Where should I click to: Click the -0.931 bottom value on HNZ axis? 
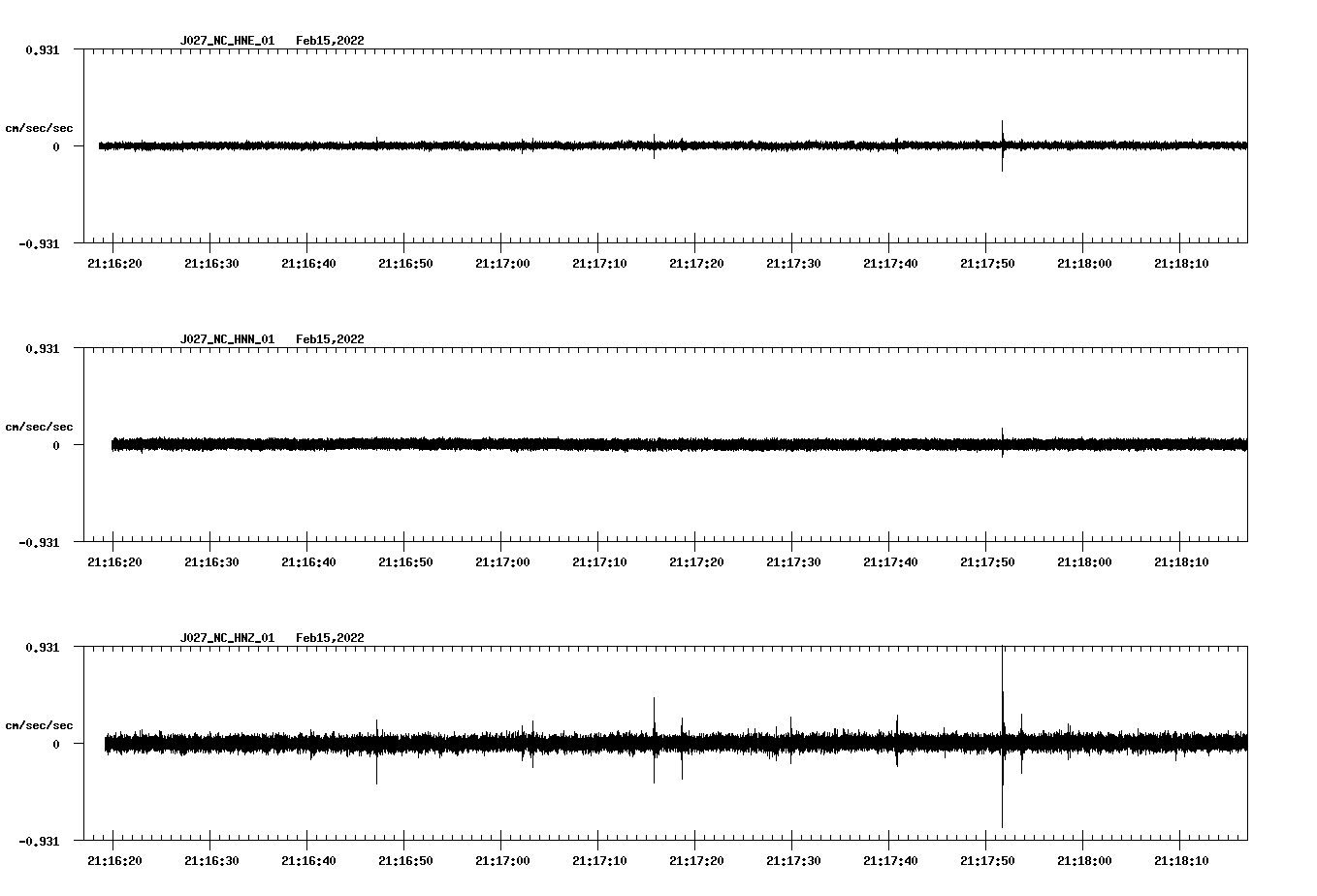39,842
